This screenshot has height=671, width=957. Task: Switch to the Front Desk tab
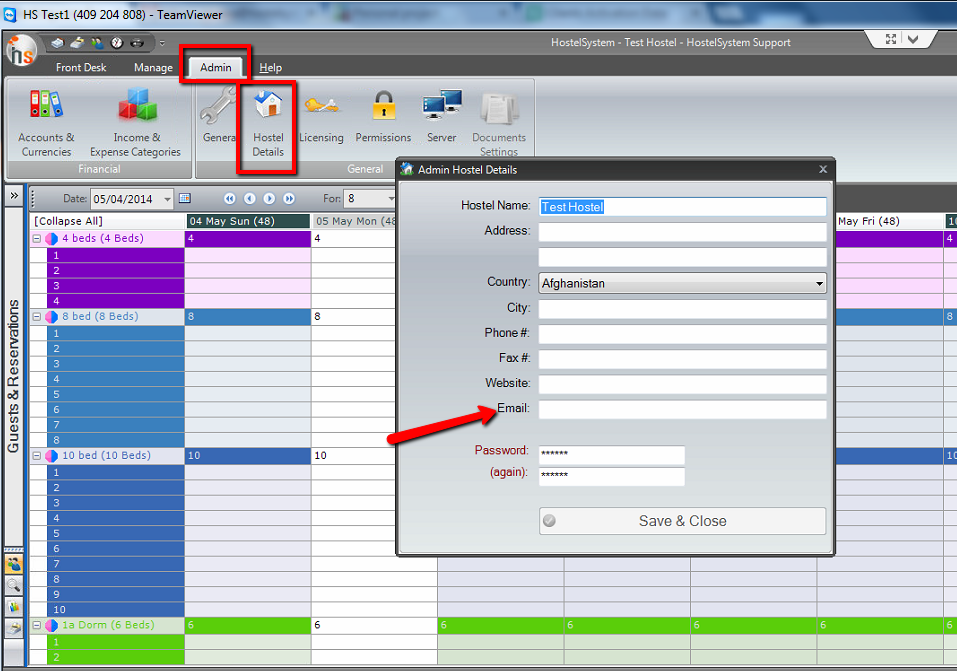click(x=81, y=67)
